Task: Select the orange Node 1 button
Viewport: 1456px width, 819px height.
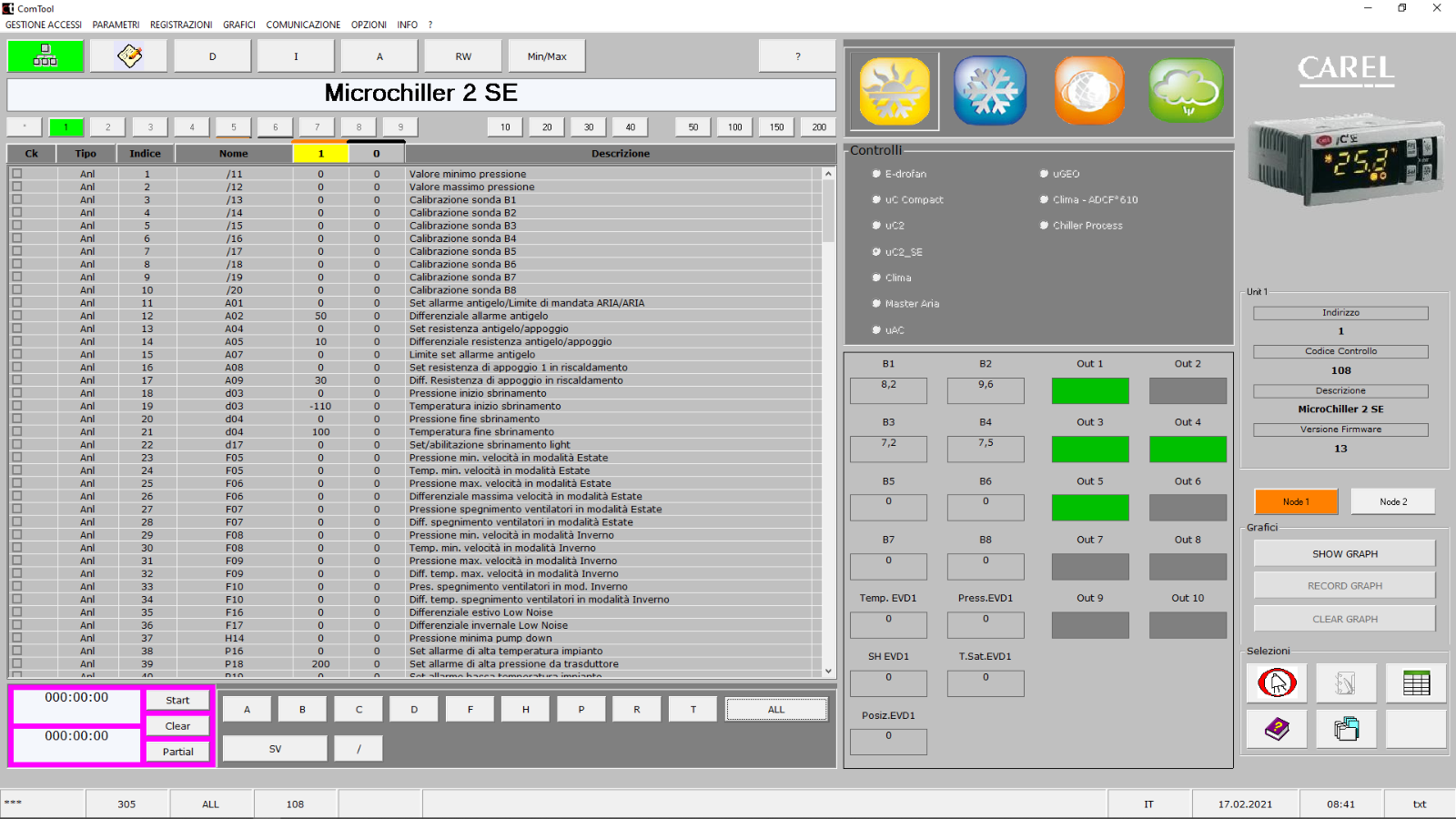Action: click(1296, 501)
